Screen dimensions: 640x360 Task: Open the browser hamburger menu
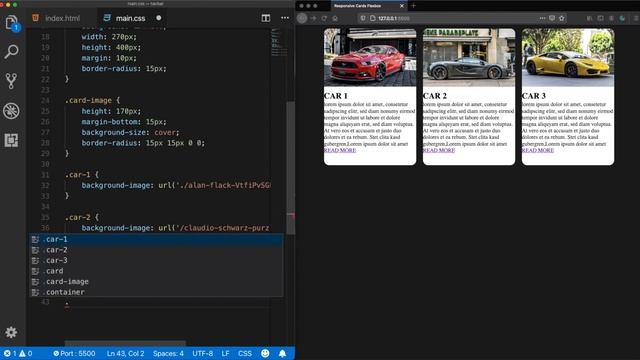tap(636, 18)
